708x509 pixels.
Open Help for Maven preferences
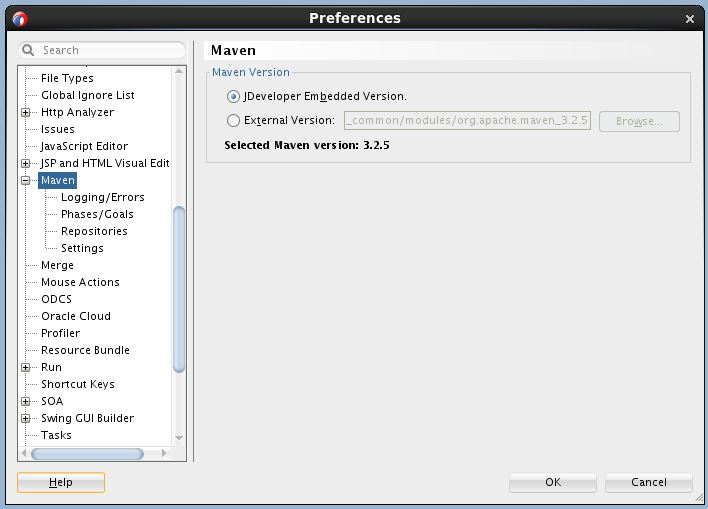coord(61,482)
